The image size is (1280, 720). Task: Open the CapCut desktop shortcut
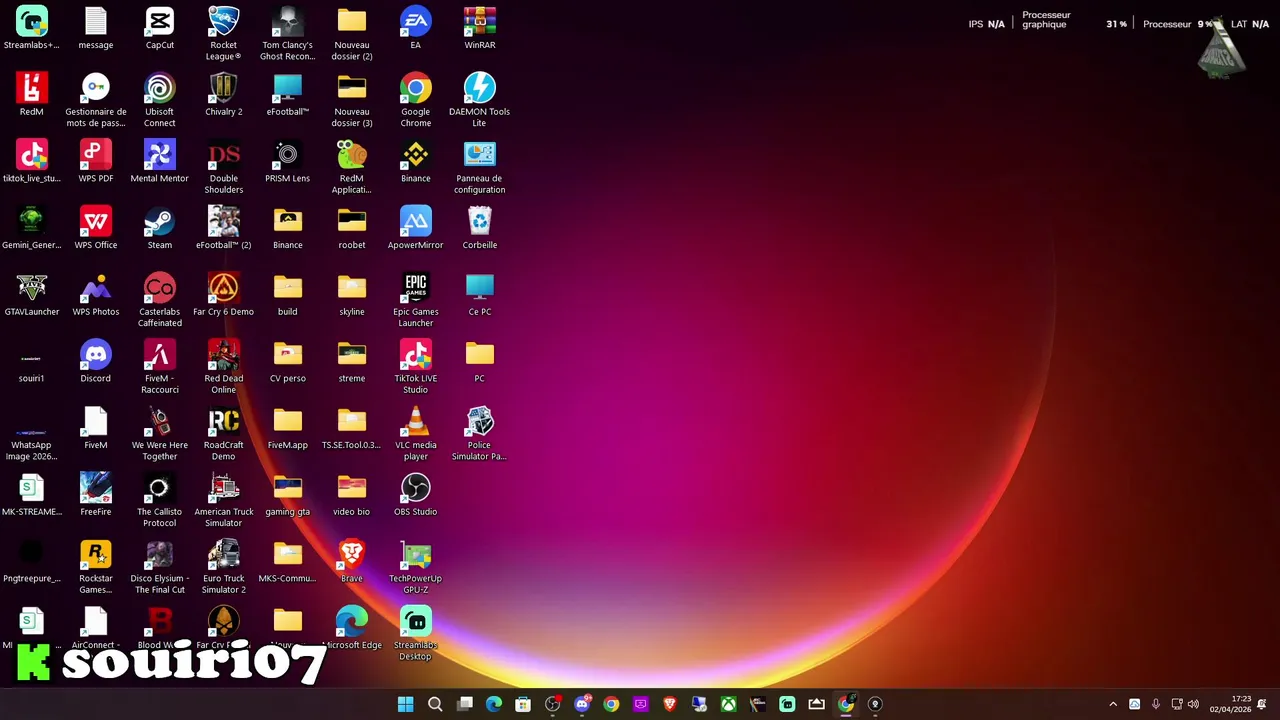(x=159, y=28)
